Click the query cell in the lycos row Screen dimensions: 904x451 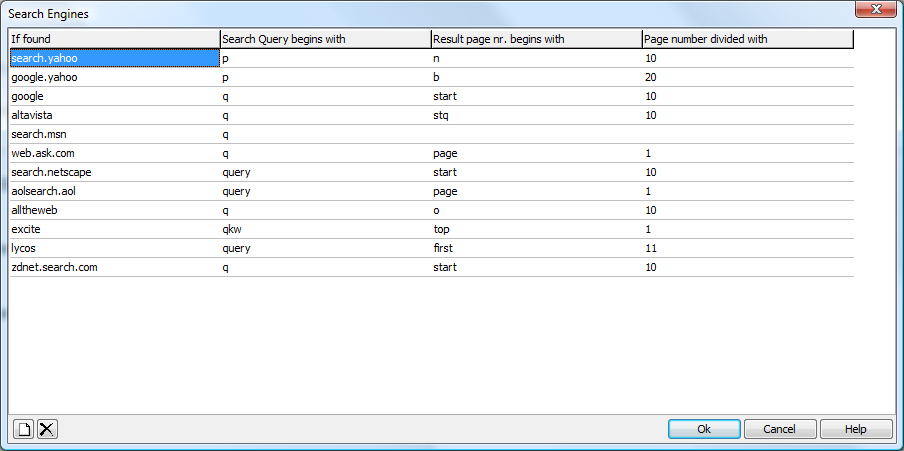[326, 249]
